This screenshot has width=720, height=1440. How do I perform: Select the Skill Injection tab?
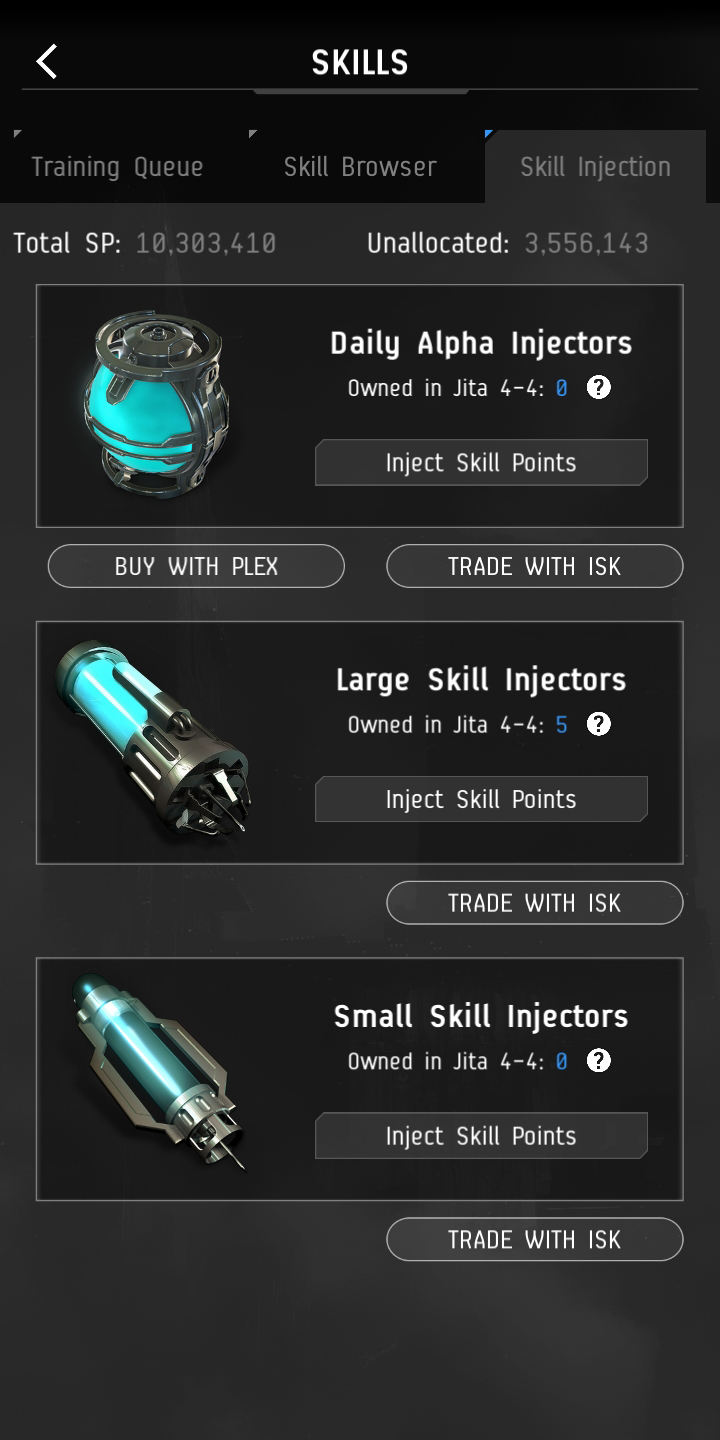tap(595, 167)
